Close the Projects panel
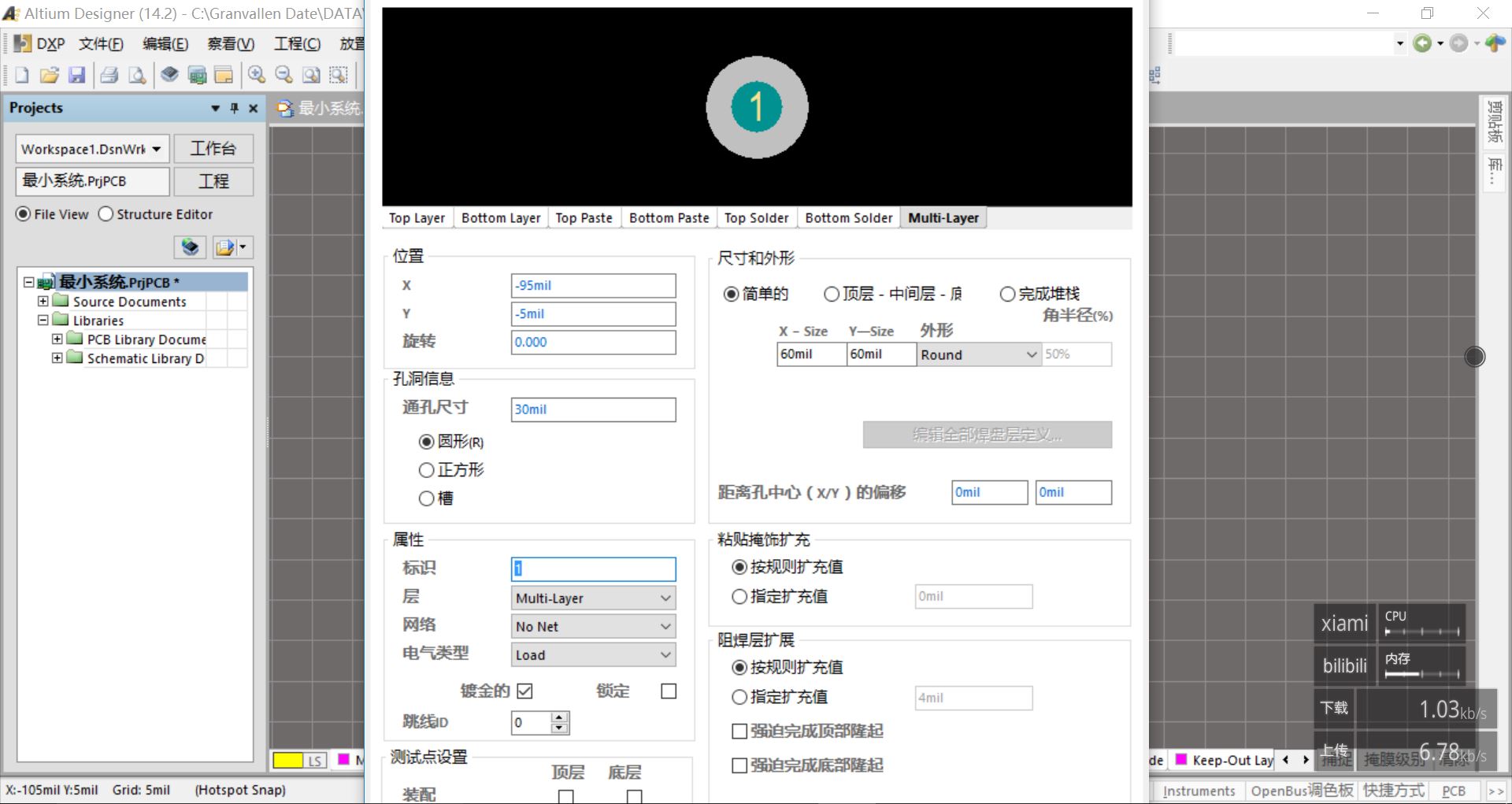Screen dimensions: 1512x804 [x=253, y=108]
